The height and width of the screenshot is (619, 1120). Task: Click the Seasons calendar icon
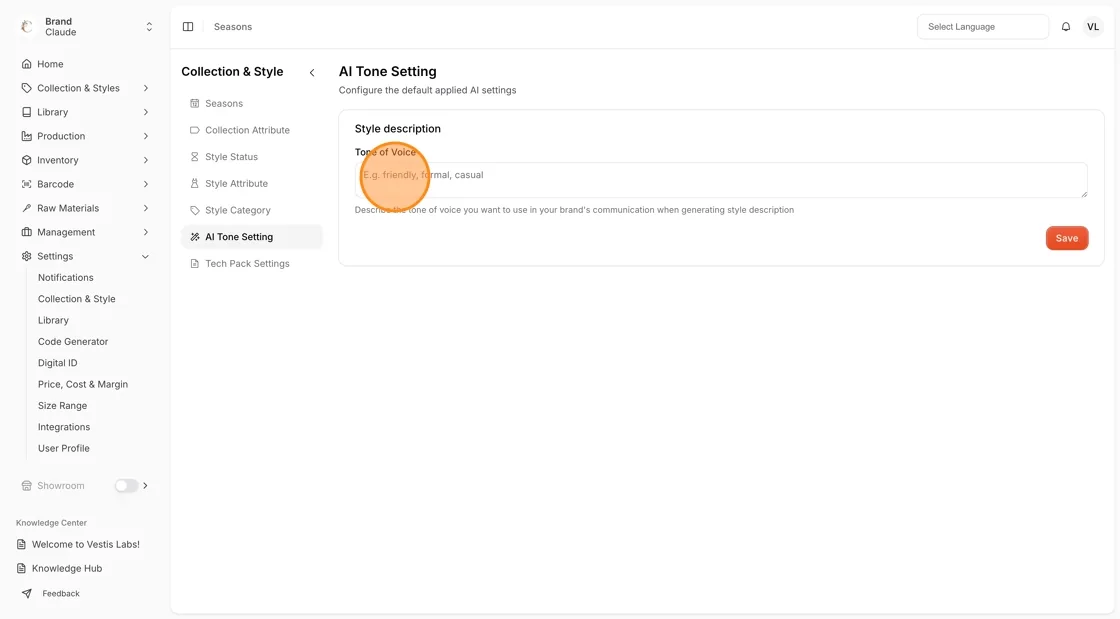[194, 104]
